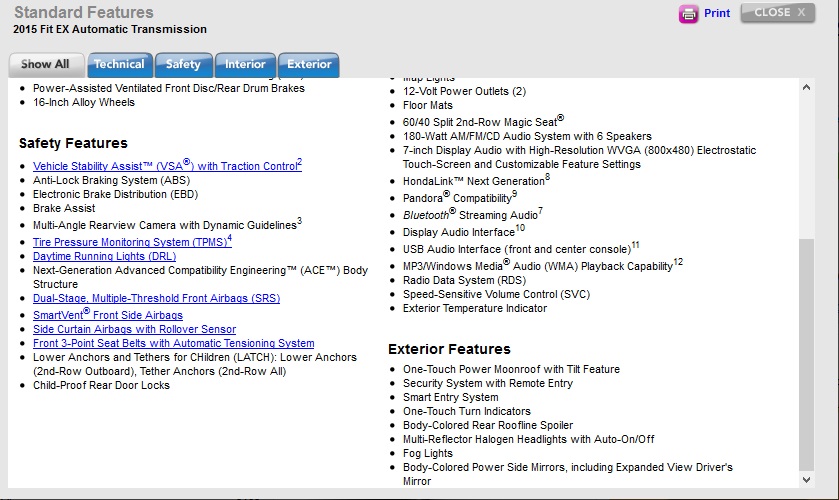This screenshot has width=839, height=500.
Task: Click the Exterior Features heading
Action: (449, 349)
